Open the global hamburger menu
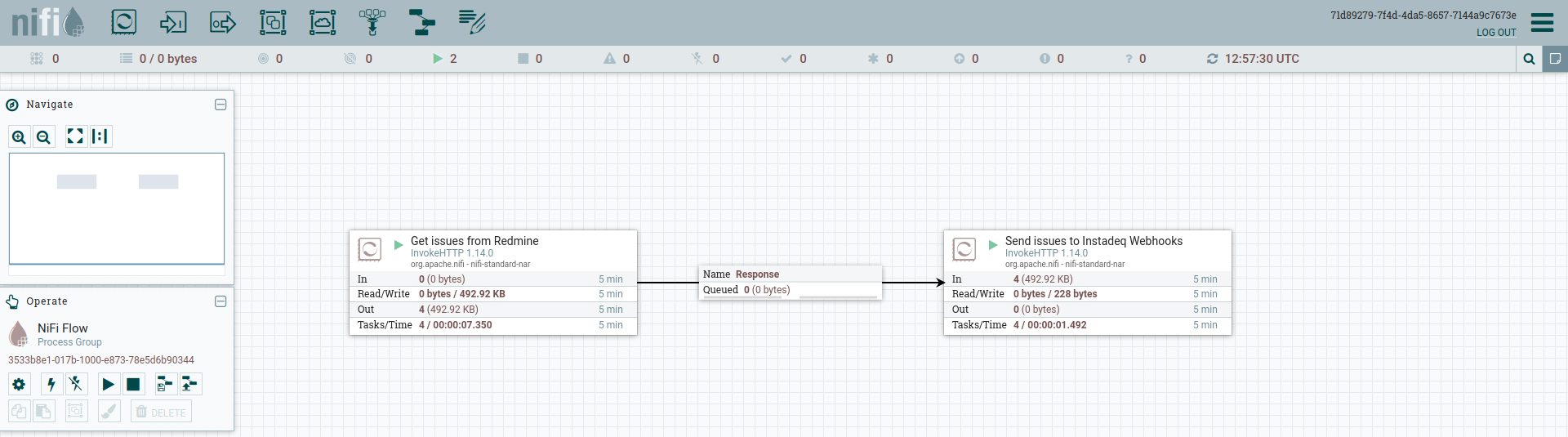This screenshot has height=437, width=1568. 1542,22
